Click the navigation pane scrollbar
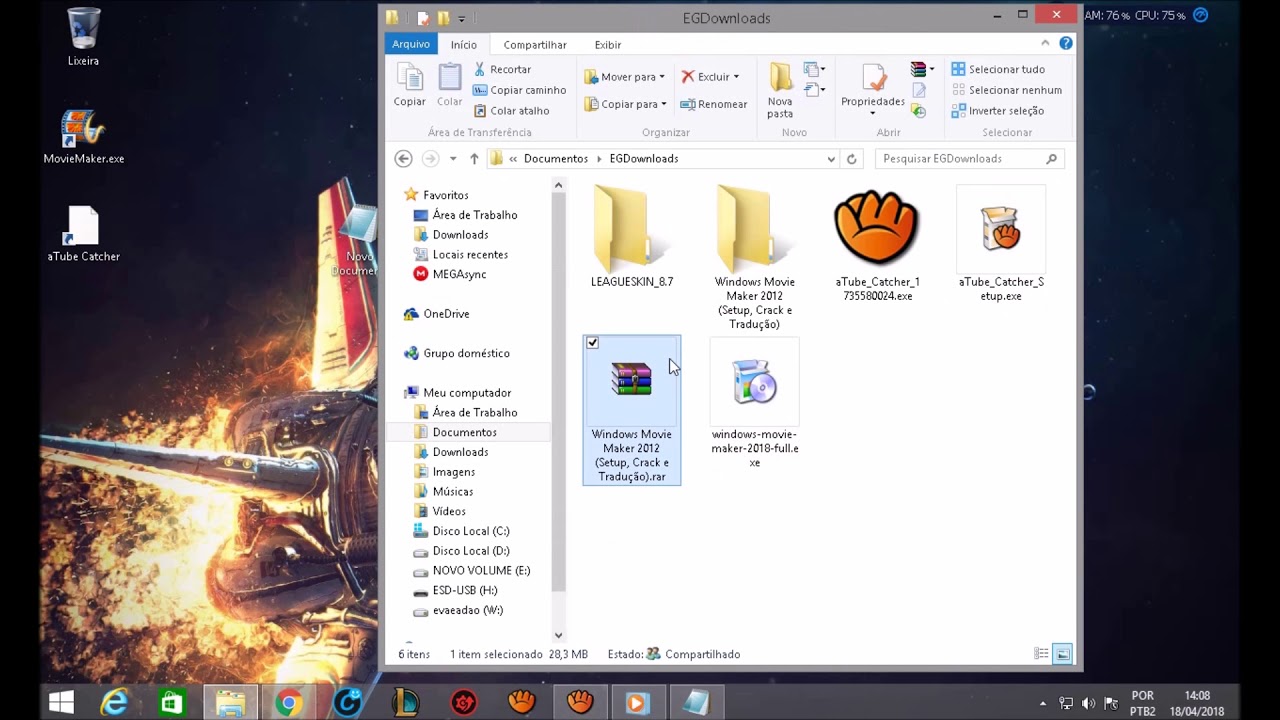Screen dimensions: 1280x720 (x=558, y=390)
